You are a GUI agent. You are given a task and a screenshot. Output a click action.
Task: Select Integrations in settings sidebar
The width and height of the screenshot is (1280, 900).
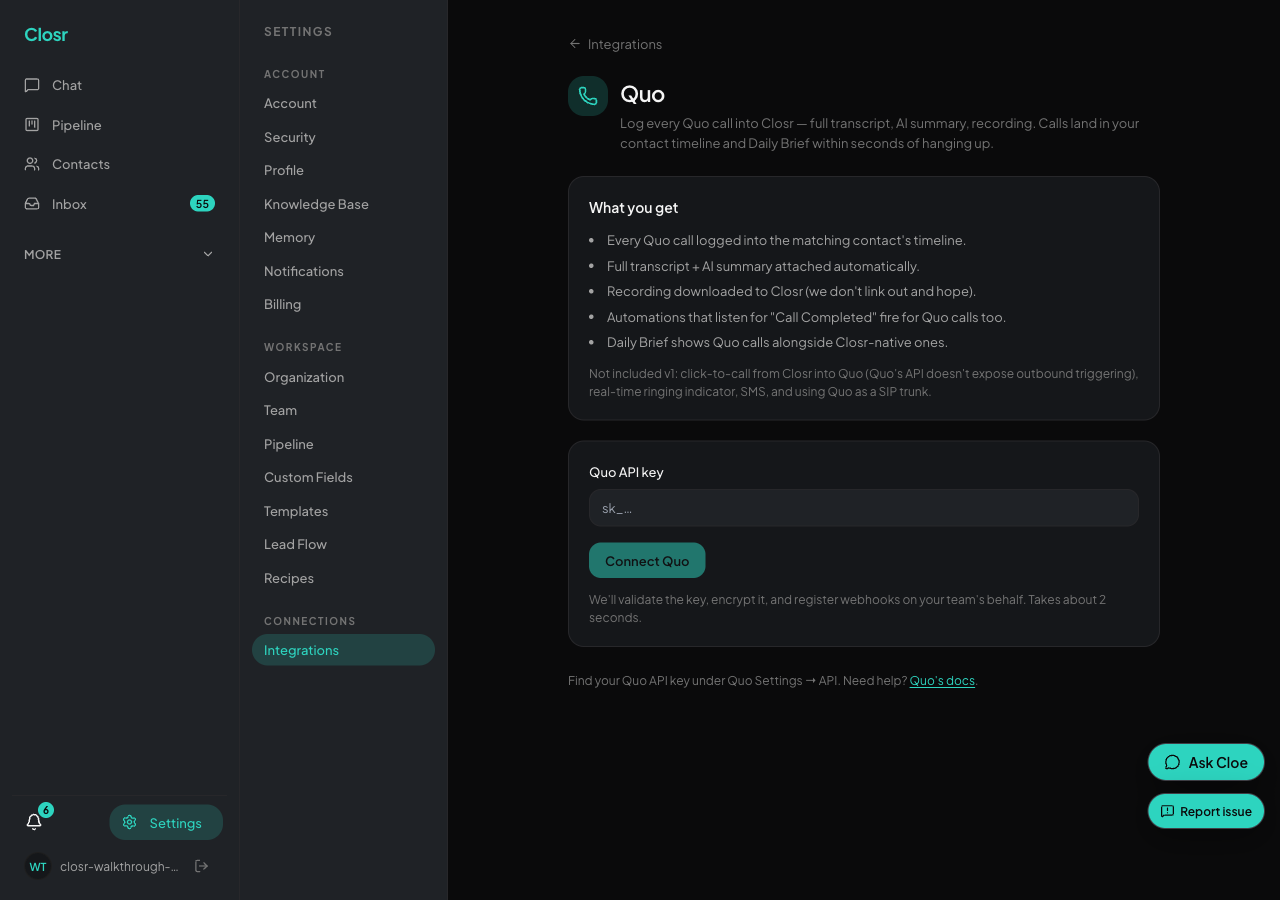coord(343,650)
